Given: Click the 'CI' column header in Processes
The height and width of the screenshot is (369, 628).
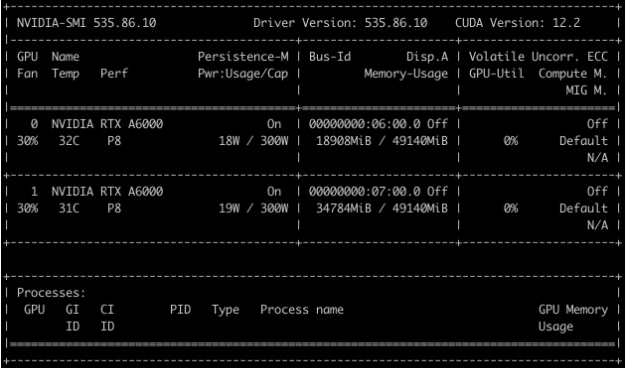Looking at the screenshot, I should pyautogui.click(x=107, y=310).
